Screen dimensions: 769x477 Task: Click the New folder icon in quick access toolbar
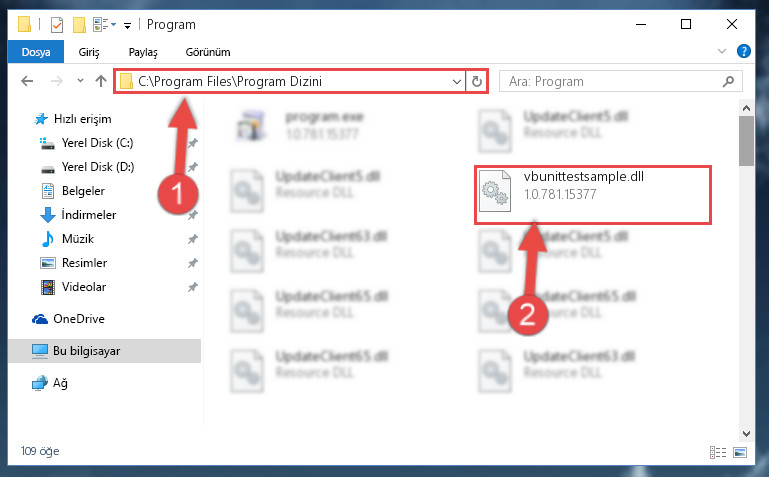pos(79,24)
